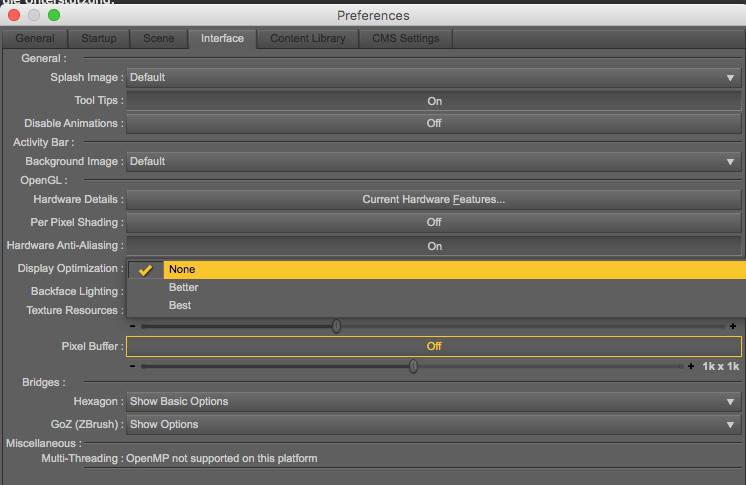Click the minus icon of Pixel Buffer slider
The image size is (746, 485).
(x=133, y=367)
